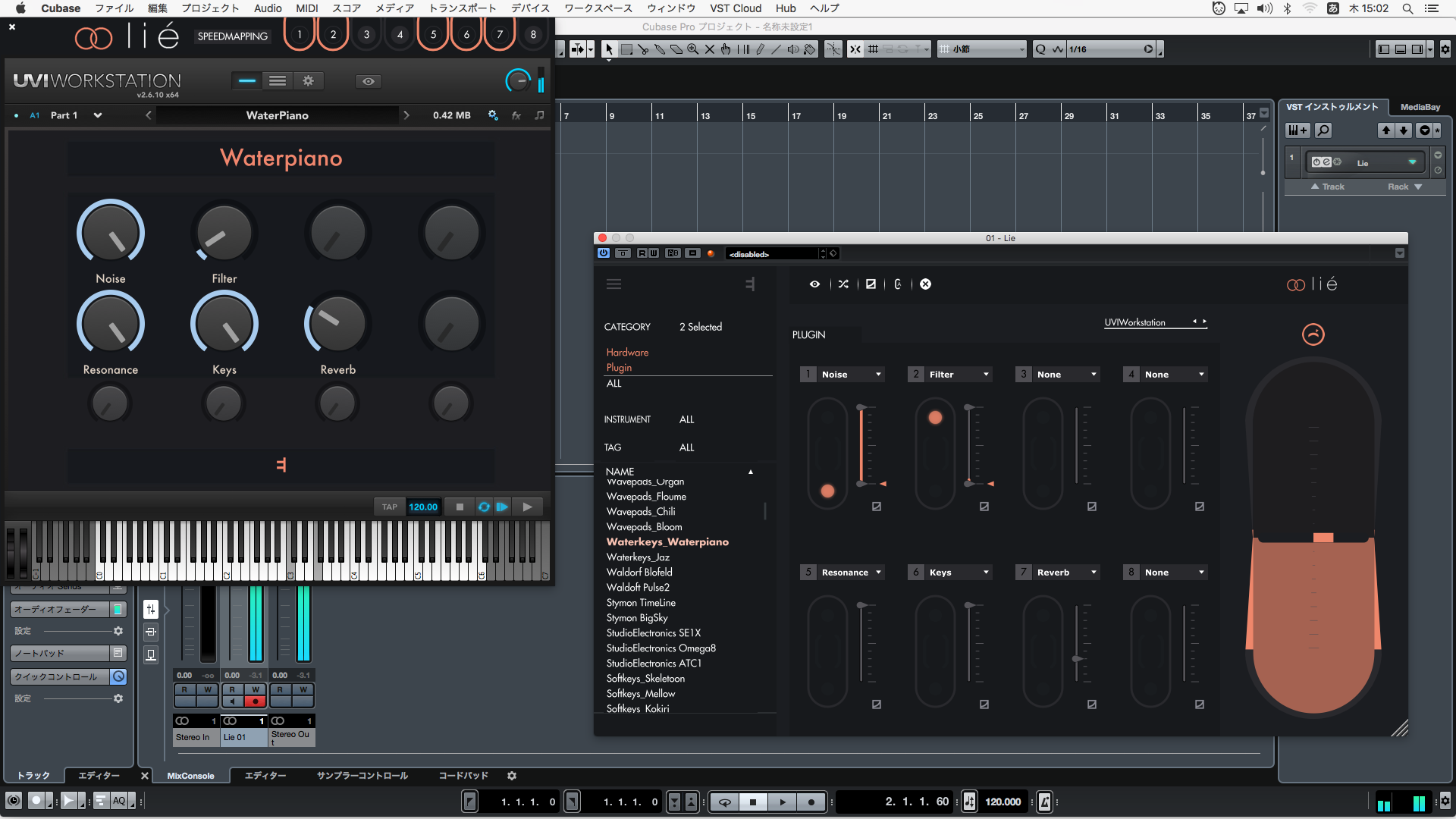Screen dimensions: 1456x819
Task: Select the Plugin category filter
Action: [619, 368]
